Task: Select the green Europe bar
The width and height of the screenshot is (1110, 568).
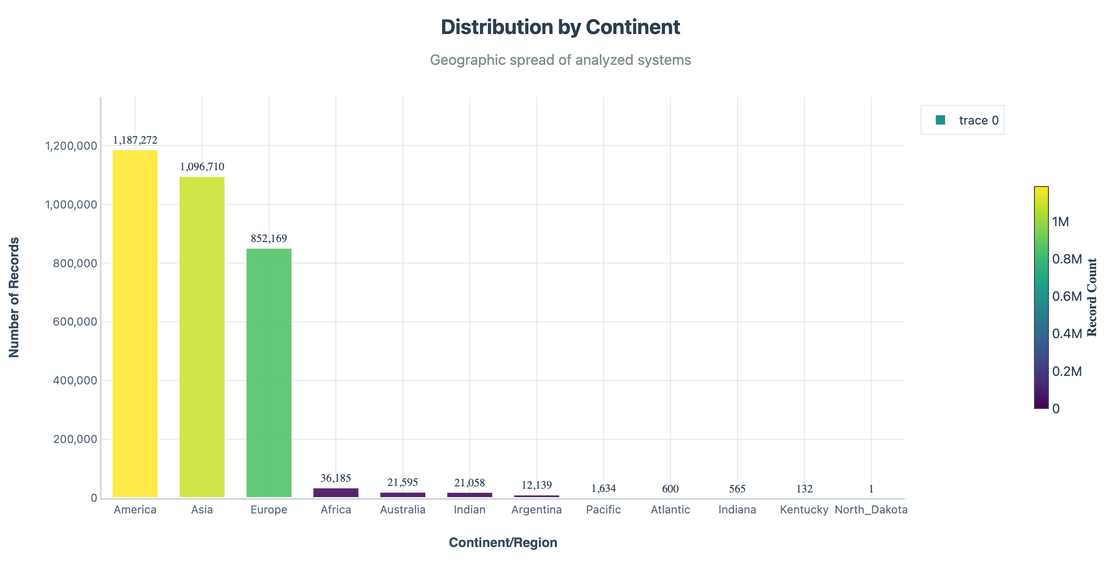Action: [x=269, y=373]
